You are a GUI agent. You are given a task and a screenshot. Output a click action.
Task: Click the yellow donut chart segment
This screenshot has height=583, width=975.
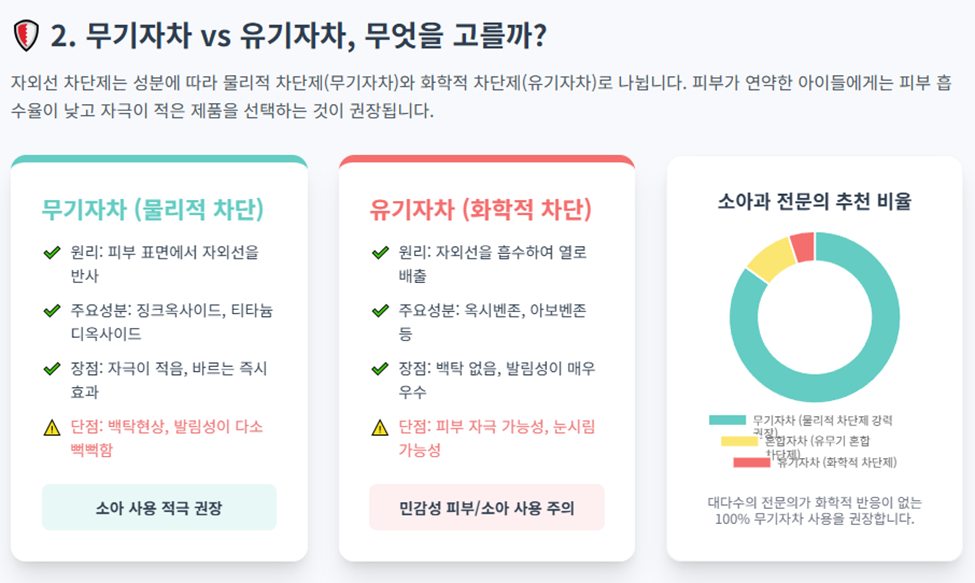tap(769, 259)
